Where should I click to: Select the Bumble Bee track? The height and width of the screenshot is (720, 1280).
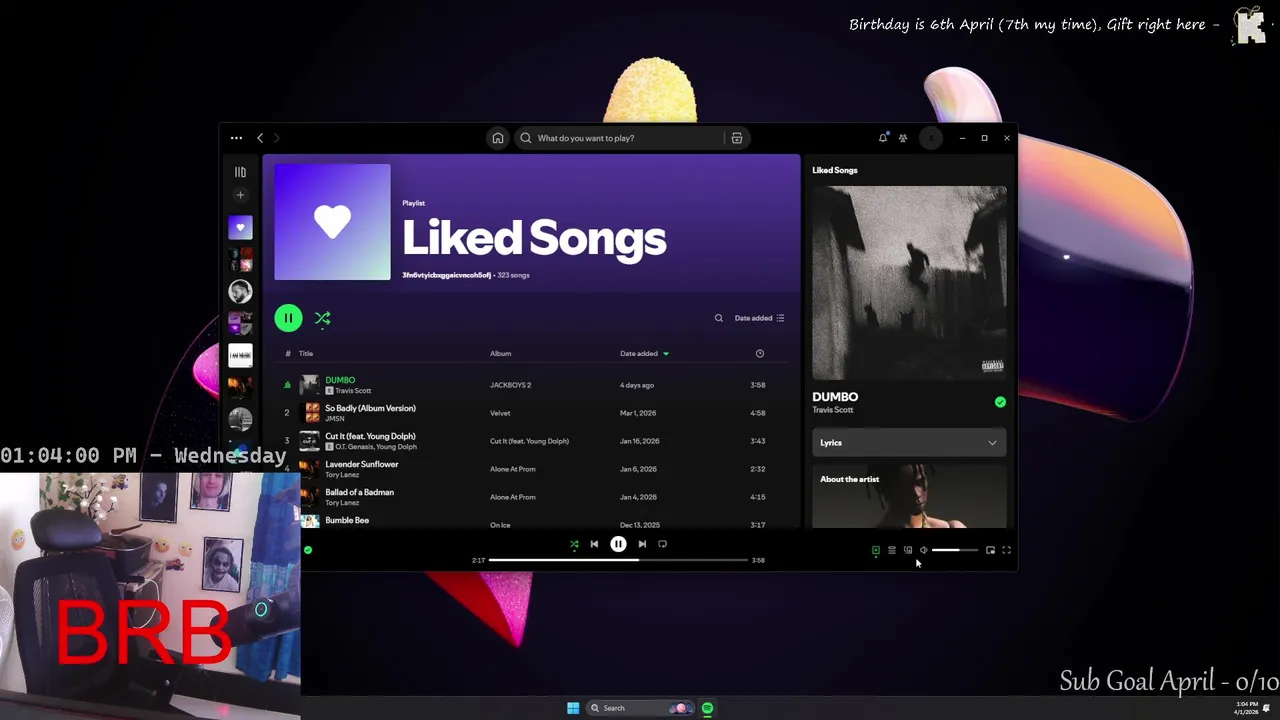(x=347, y=520)
